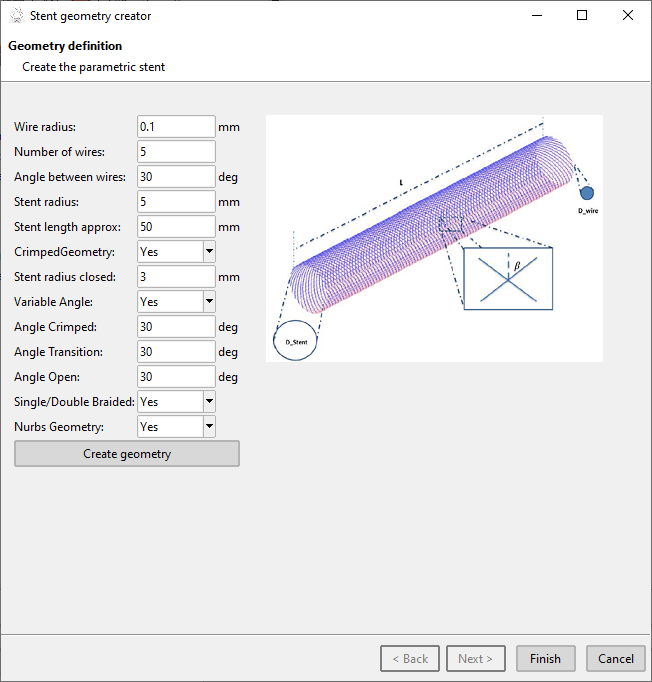Focus the Angle Open input field
652x682 pixels.
[176, 377]
